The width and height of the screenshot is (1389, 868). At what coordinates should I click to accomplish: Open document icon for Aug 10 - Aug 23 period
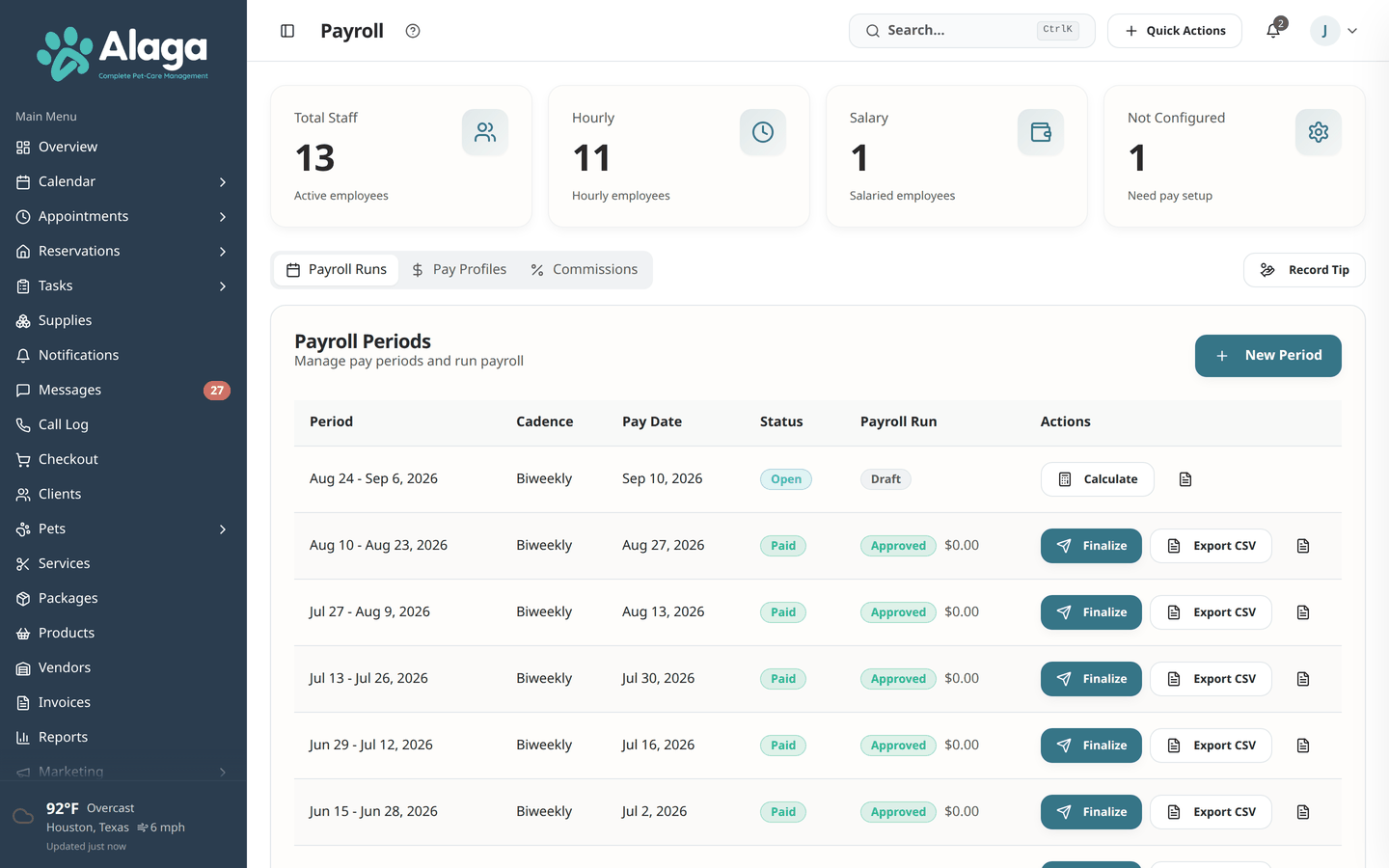click(1303, 546)
